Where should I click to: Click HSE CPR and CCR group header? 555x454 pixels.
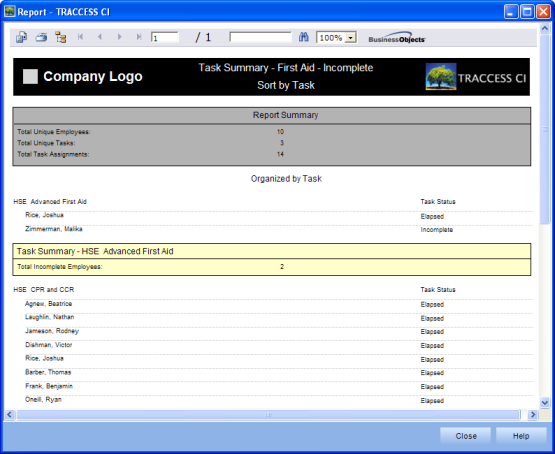pyautogui.click(x=44, y=290)
